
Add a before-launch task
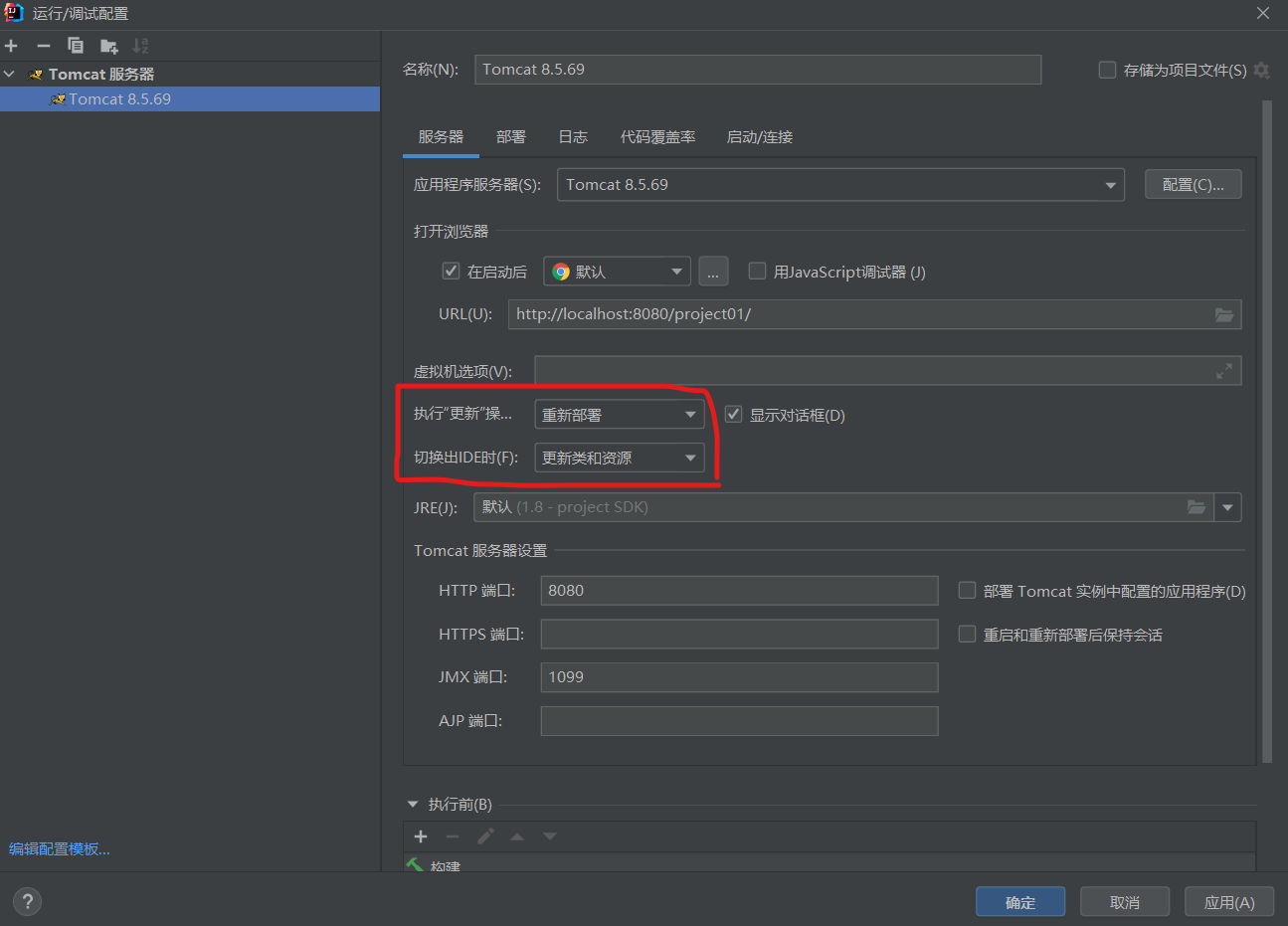(x=421, y=836)
